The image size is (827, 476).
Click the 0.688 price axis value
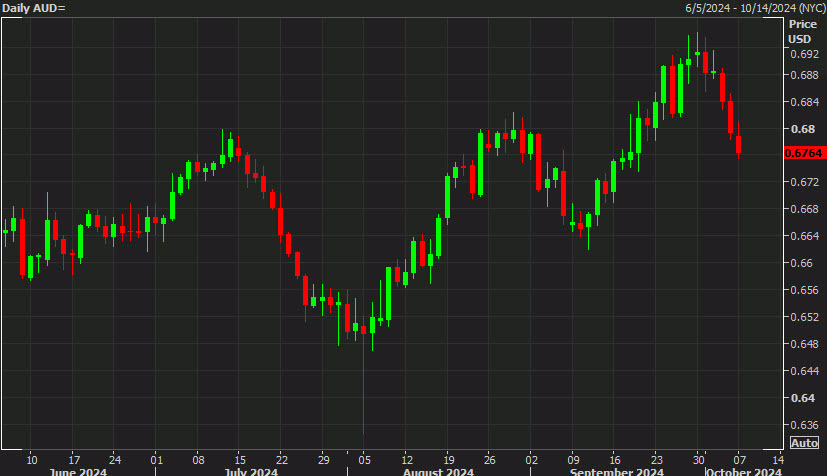pos(804,75)
